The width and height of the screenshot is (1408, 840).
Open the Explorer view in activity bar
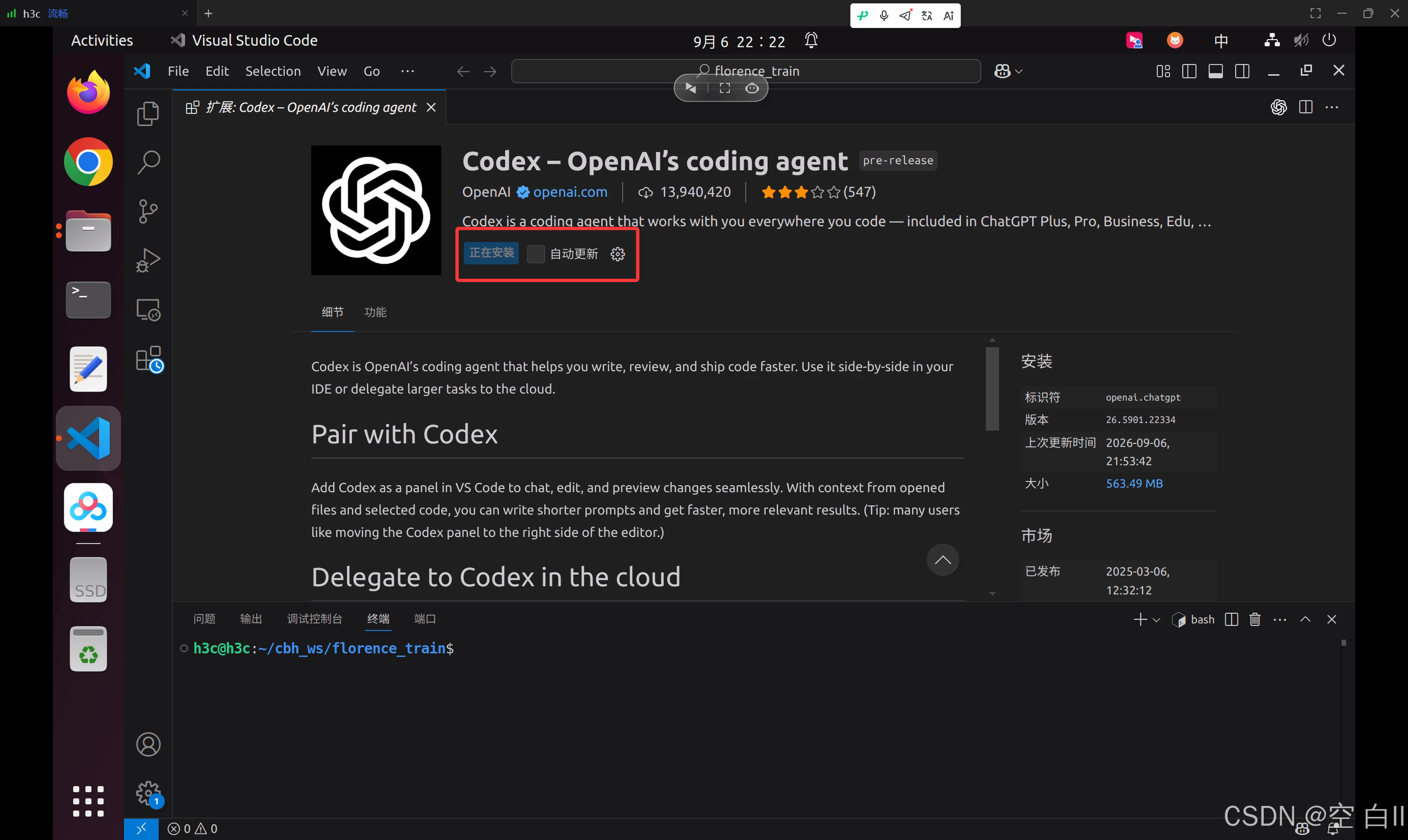click(148, 113)
